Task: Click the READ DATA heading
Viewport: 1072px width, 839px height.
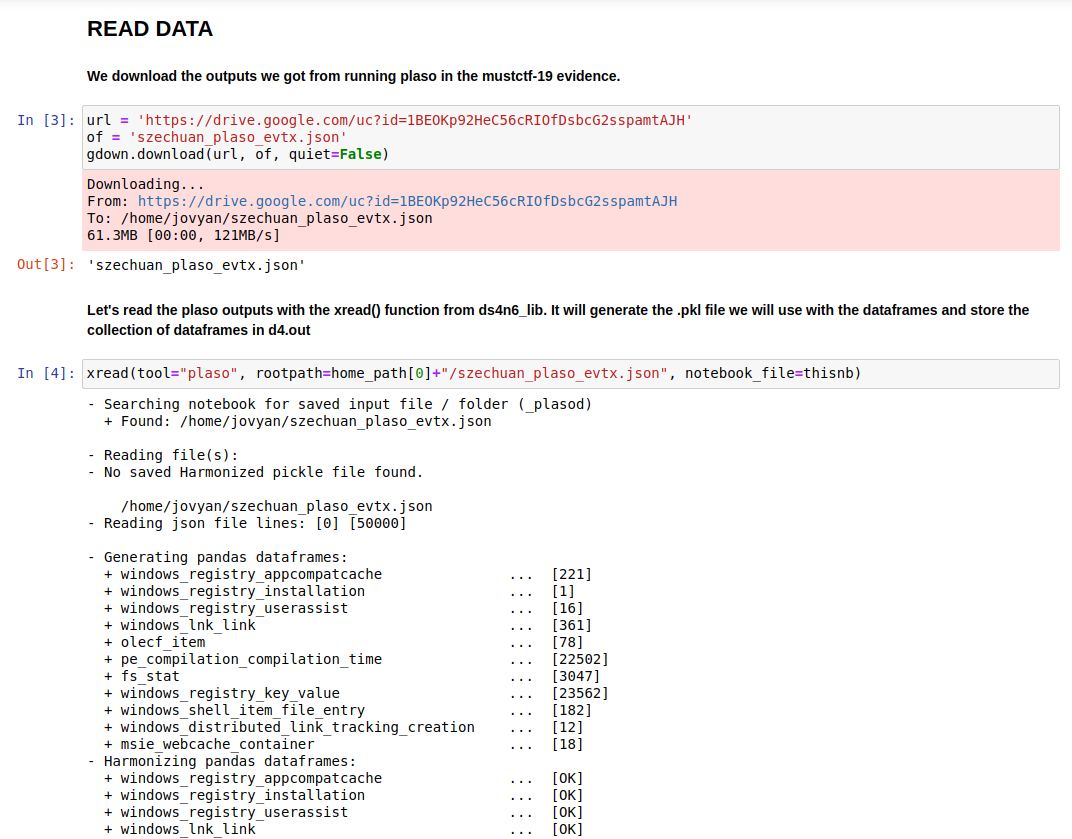Action: [x=150, y=29]
